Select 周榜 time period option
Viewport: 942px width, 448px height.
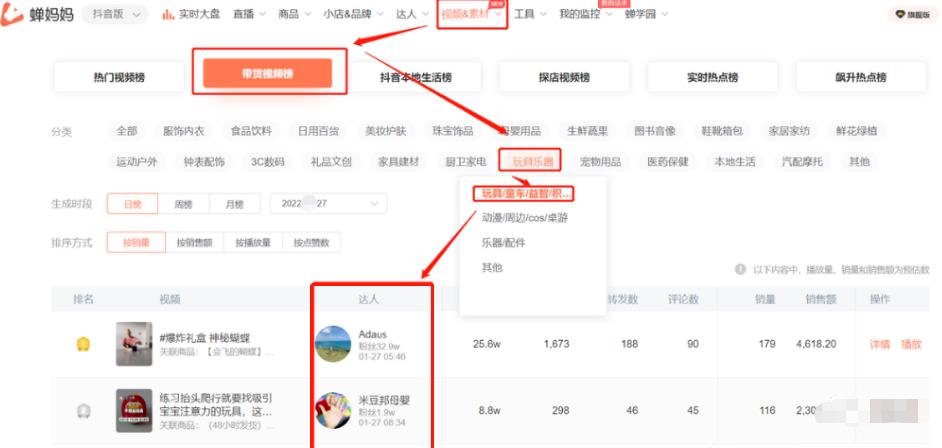(x=183, y=204)
